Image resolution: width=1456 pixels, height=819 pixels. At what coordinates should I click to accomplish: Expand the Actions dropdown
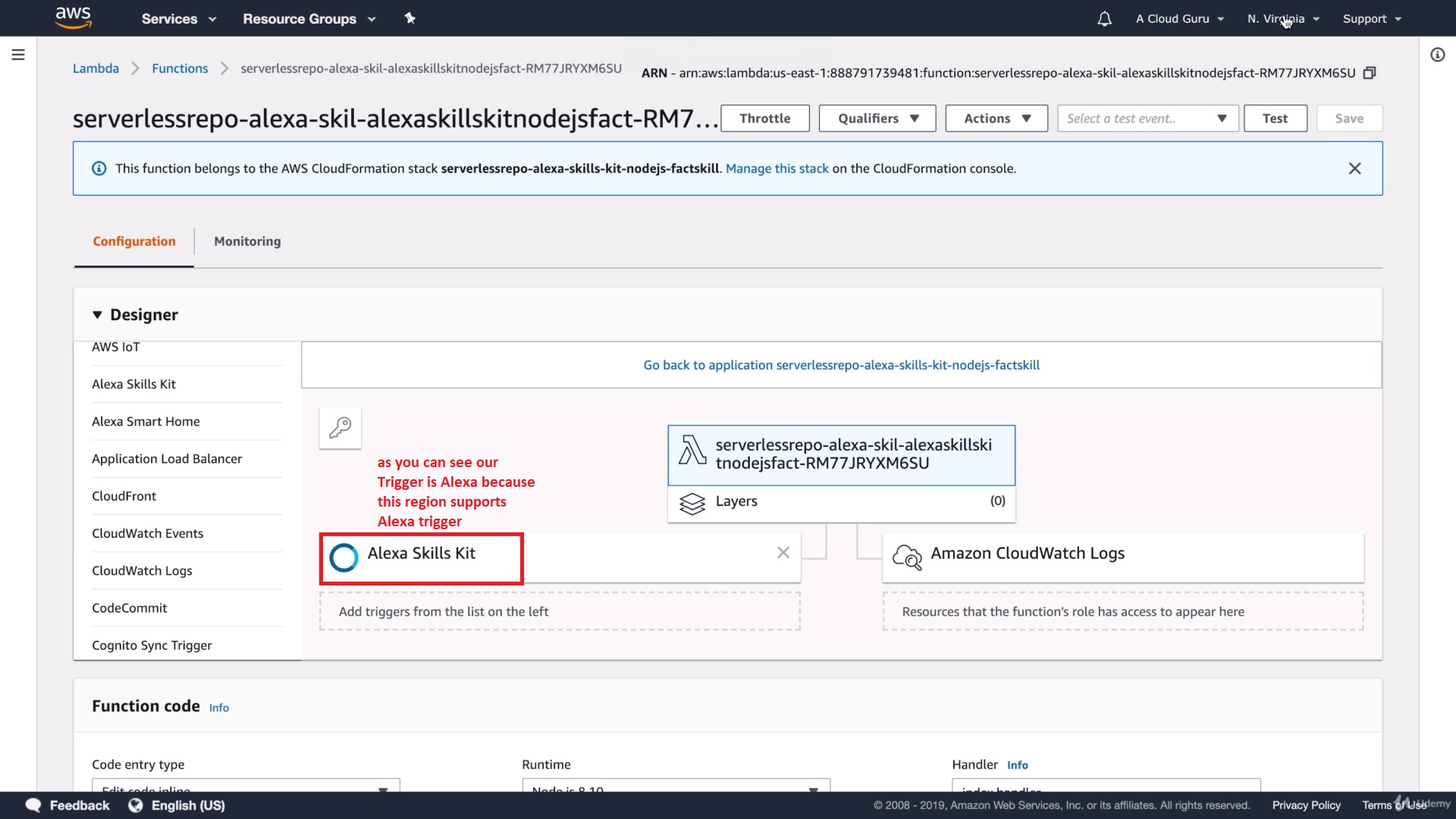pos(996,118)
